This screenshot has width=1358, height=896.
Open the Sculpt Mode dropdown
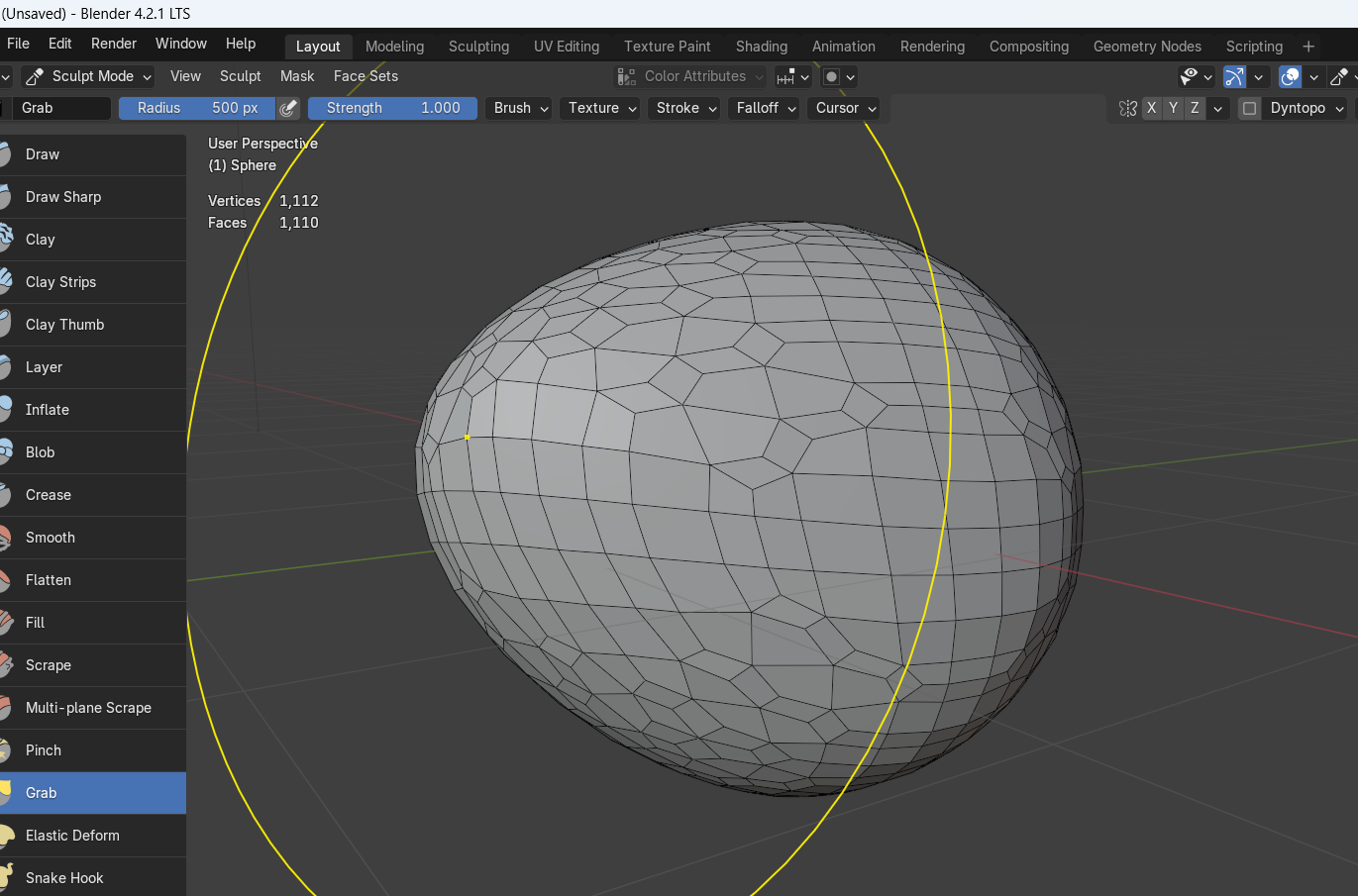pyautogui.click(x=87, y=76)
